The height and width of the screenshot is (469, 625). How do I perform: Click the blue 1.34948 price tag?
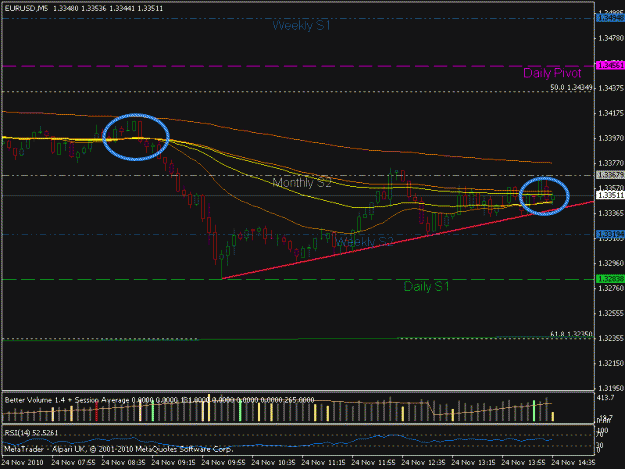pyautogui.click(x=610, y=18)
